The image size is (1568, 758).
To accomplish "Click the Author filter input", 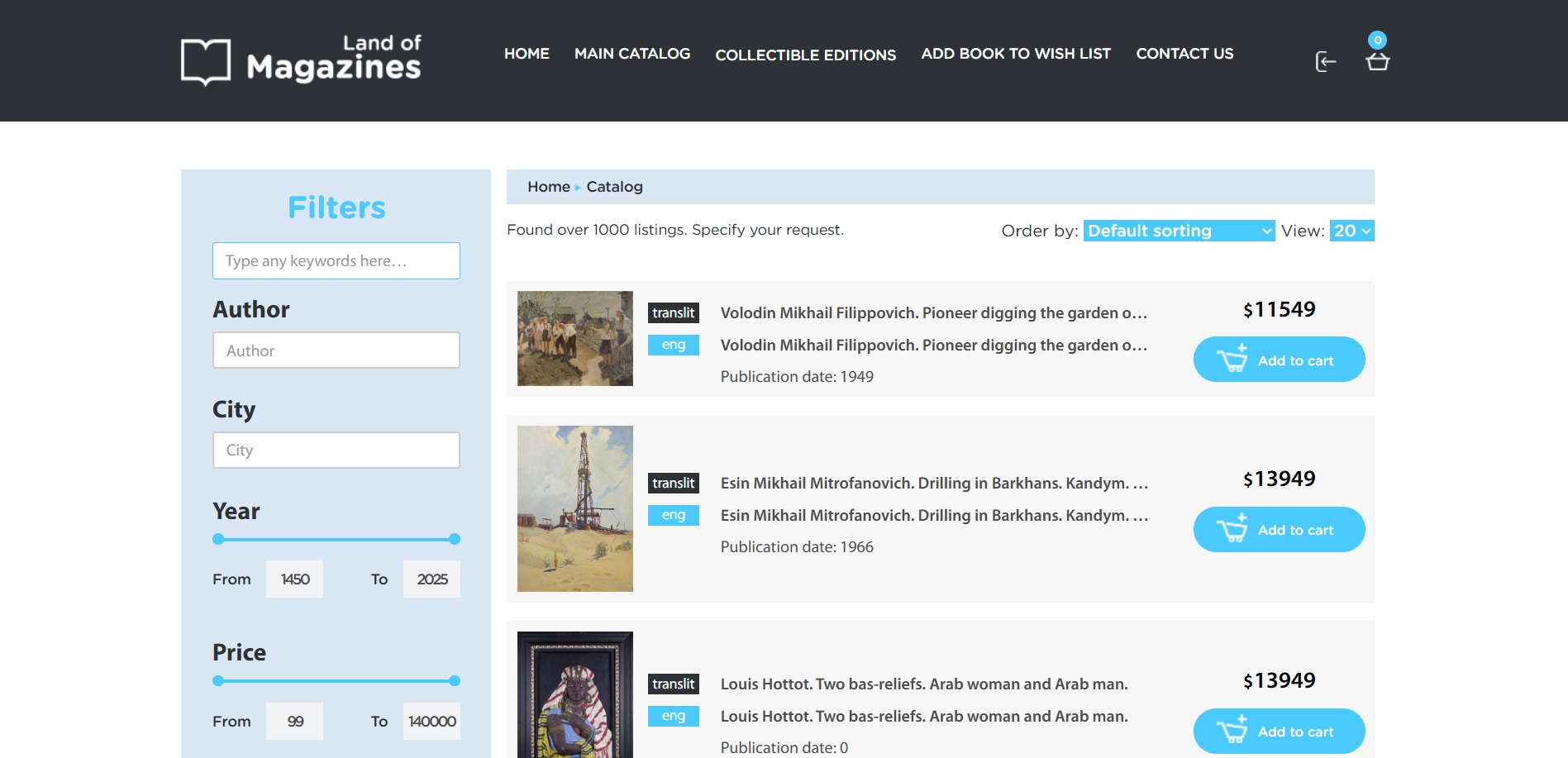I will 336,350.
